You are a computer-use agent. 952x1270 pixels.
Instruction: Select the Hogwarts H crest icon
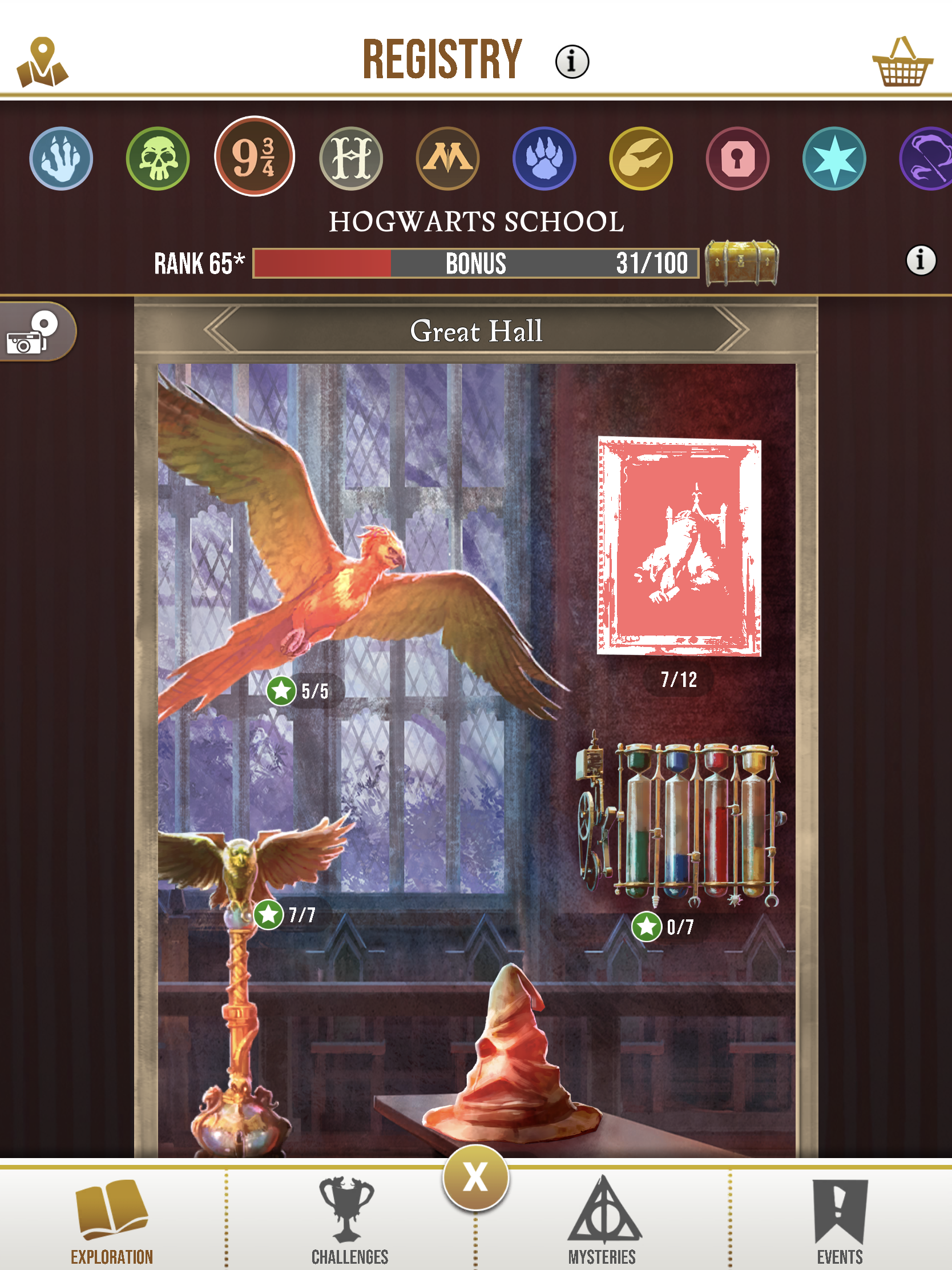tap(351, 158)
